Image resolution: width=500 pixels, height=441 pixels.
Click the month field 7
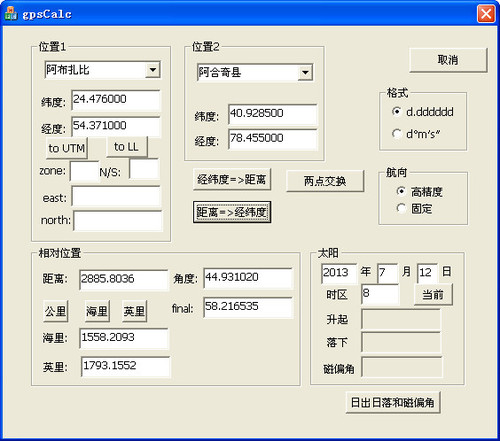388,273
